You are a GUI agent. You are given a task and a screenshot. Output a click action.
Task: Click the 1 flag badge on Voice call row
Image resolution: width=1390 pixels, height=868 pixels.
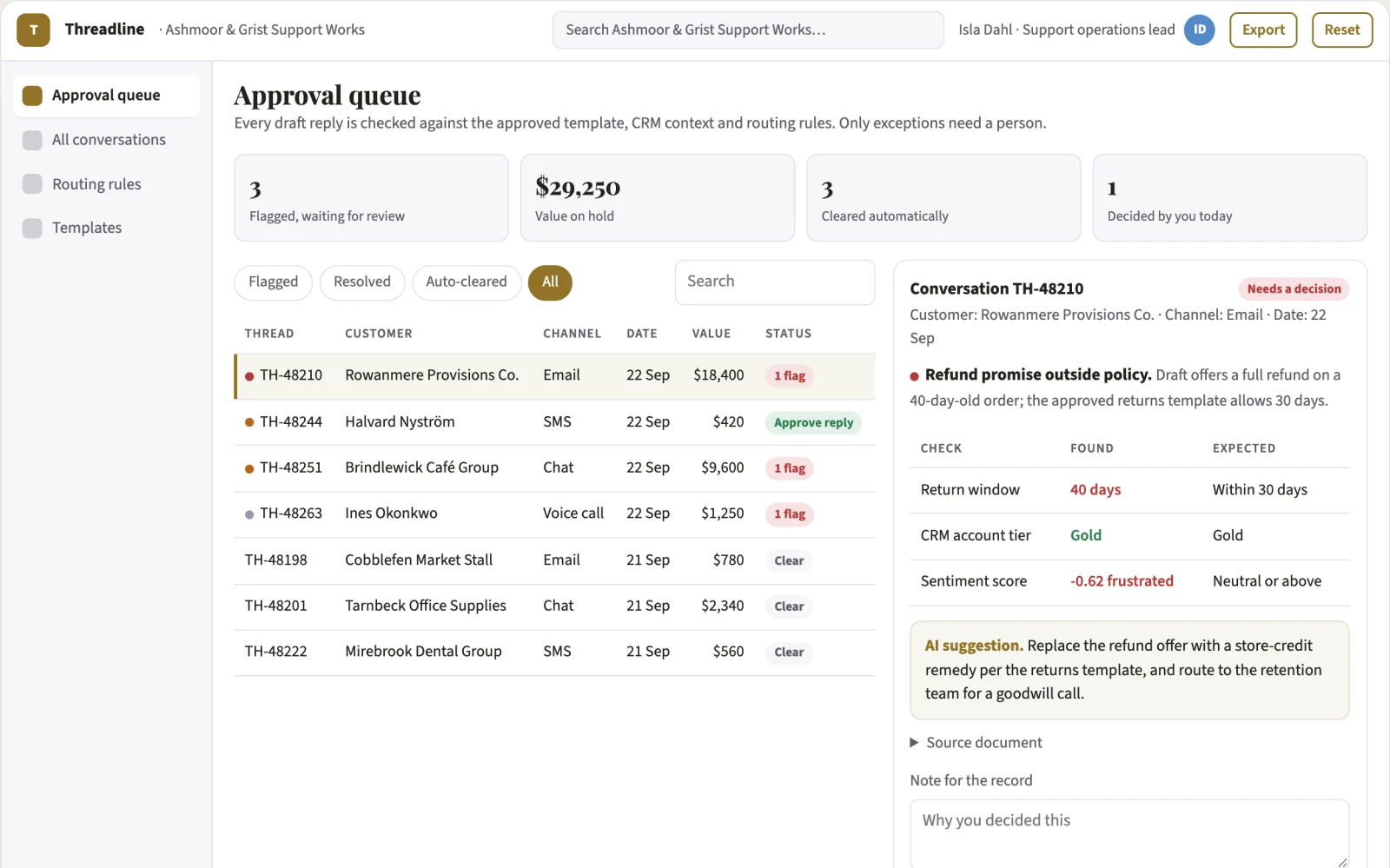pos(790,514)
